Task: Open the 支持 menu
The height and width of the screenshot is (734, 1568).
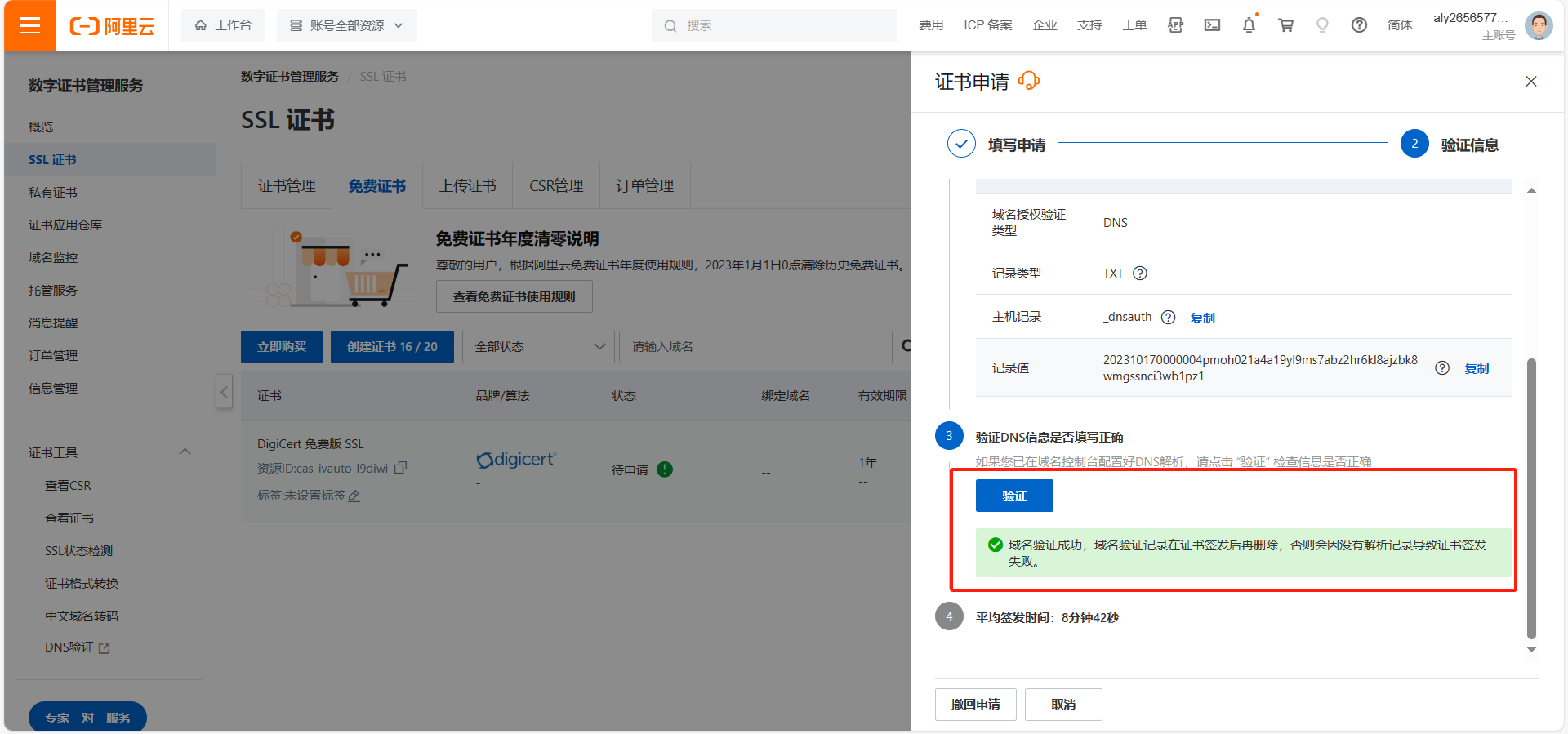Action: click(x=1089, y=25)
